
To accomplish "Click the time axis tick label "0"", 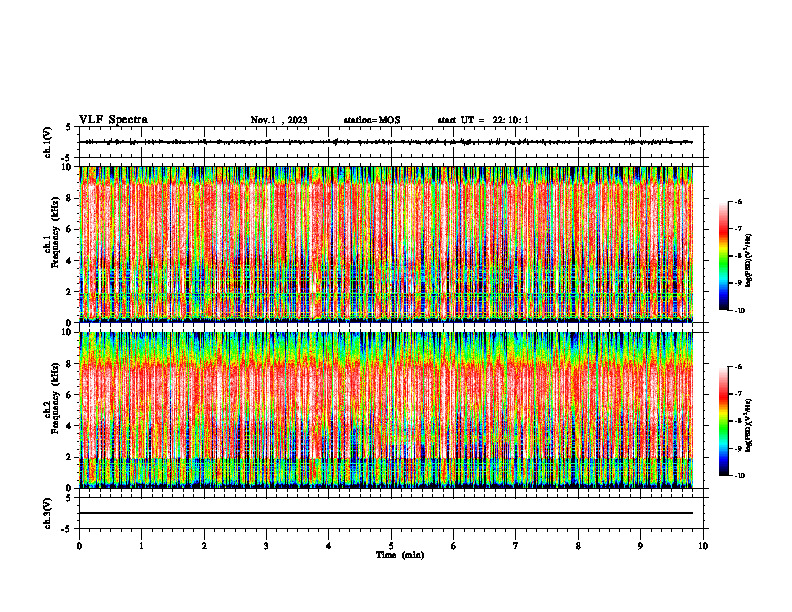I will 79,546.
